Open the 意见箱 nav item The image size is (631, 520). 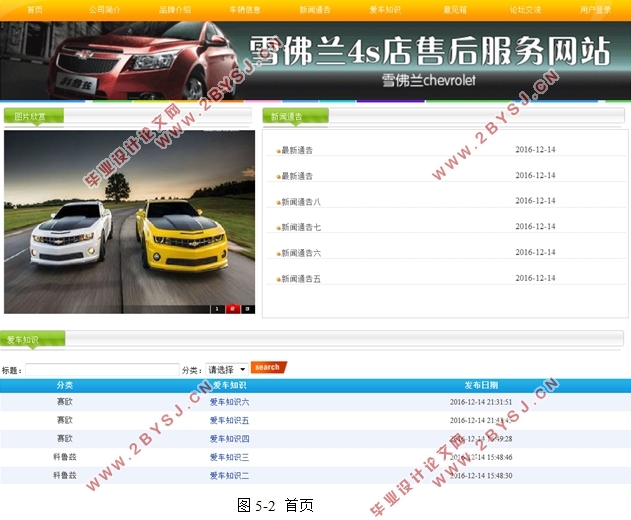tap(455, 10)
